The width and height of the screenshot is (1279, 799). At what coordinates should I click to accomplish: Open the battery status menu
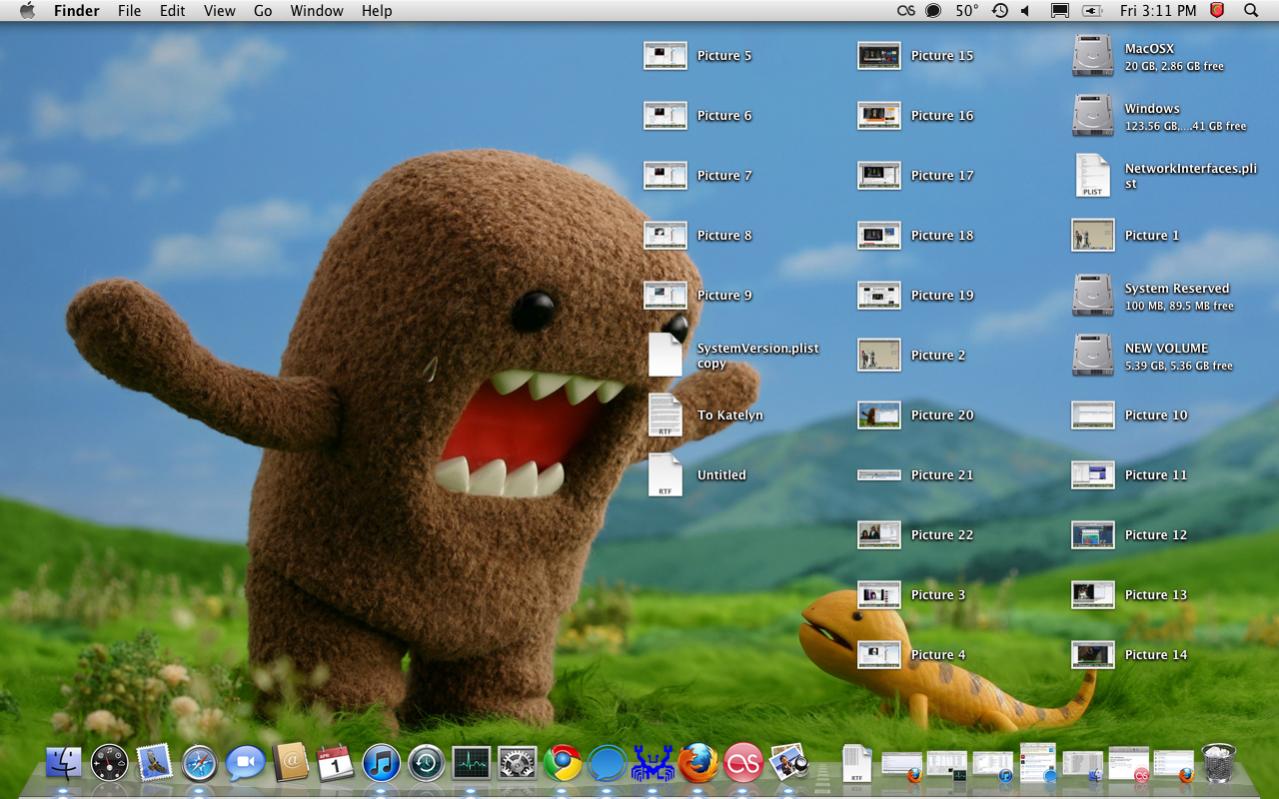click(1092, 11)
